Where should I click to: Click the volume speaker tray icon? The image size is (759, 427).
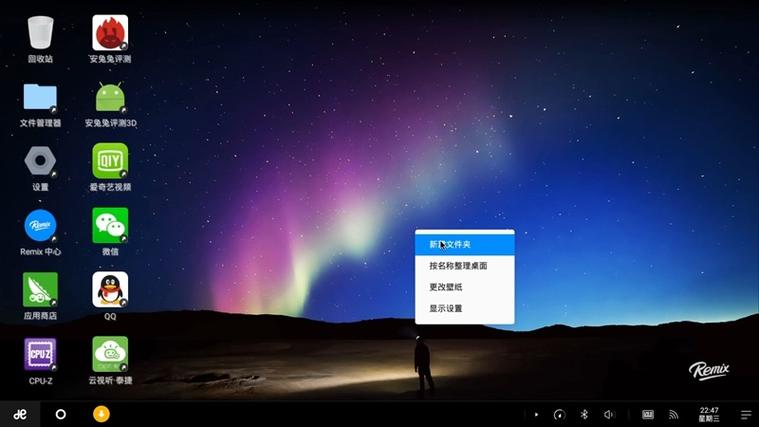609,414
